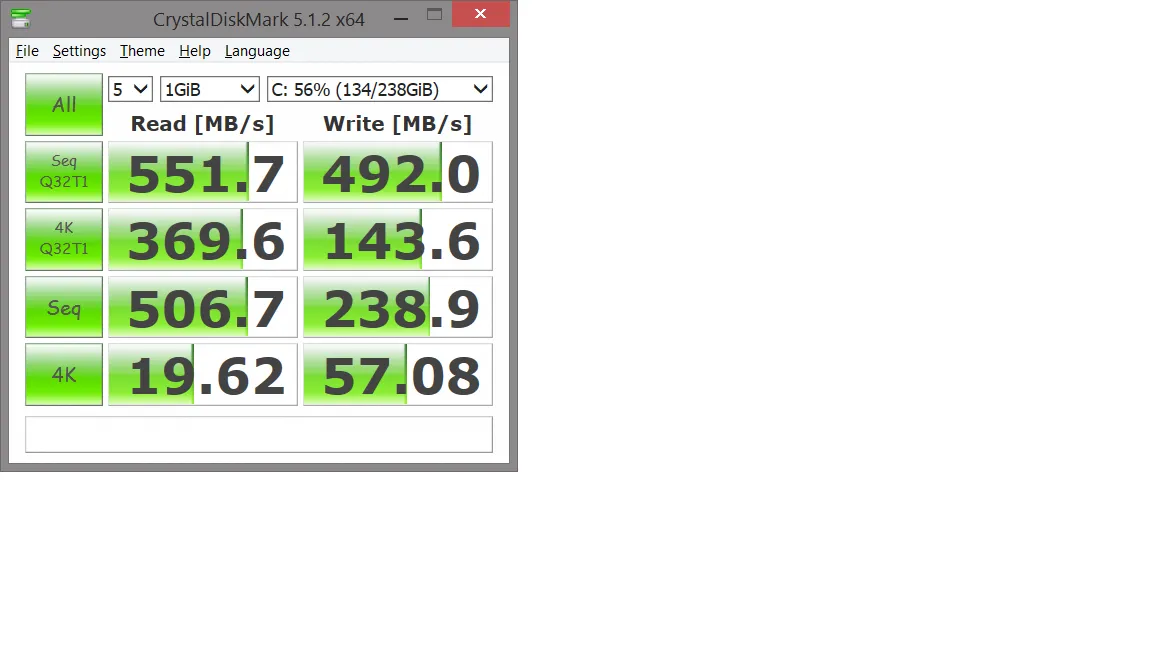
Task: Select the 19.62 4K read result
Action: coord(203,375)
